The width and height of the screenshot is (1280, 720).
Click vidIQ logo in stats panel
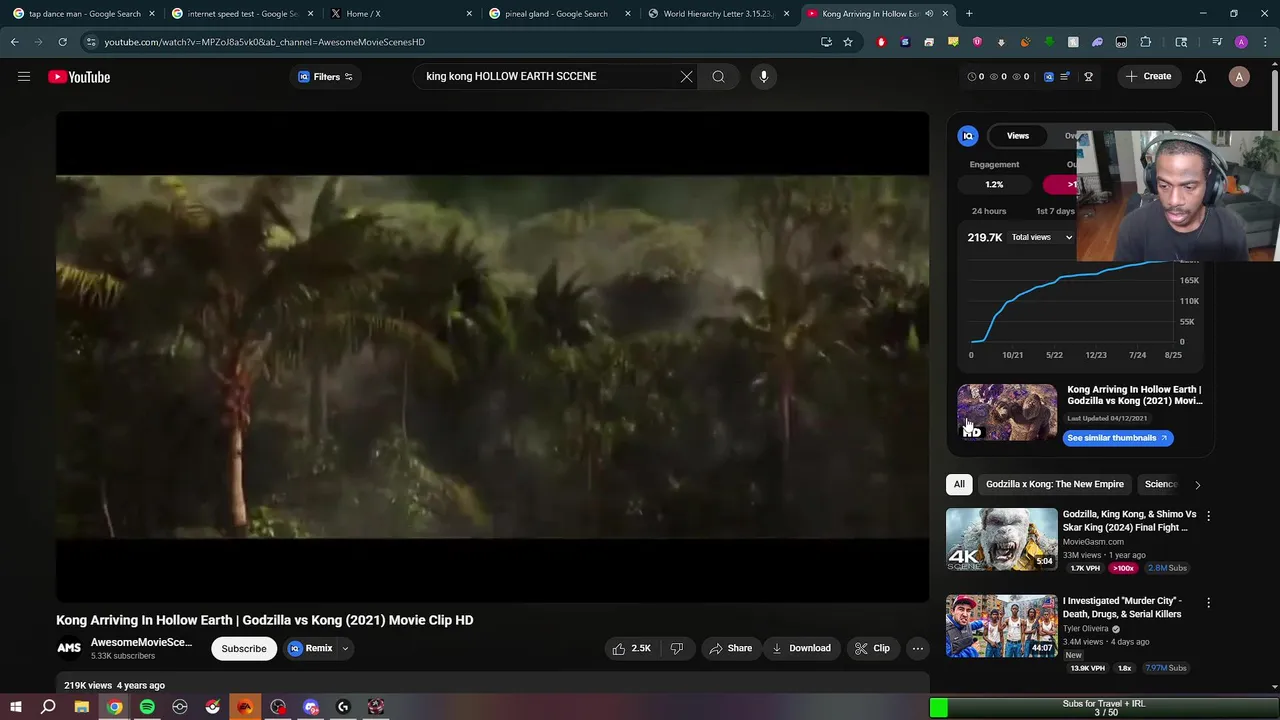(968, 136)
